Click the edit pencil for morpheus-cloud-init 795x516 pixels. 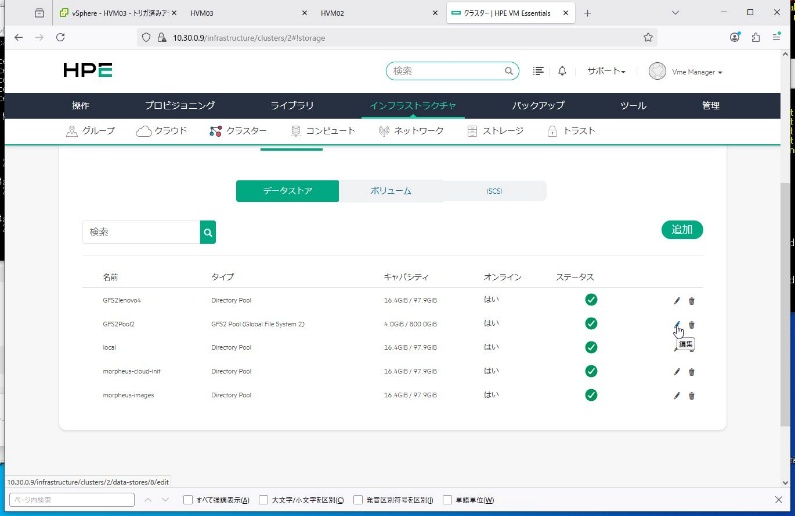coord(677,372)
